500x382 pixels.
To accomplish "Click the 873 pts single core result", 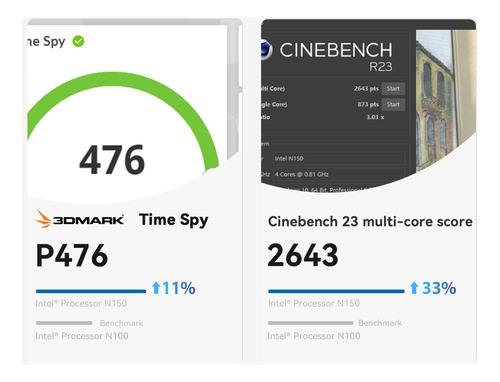I will click(368, 105).
